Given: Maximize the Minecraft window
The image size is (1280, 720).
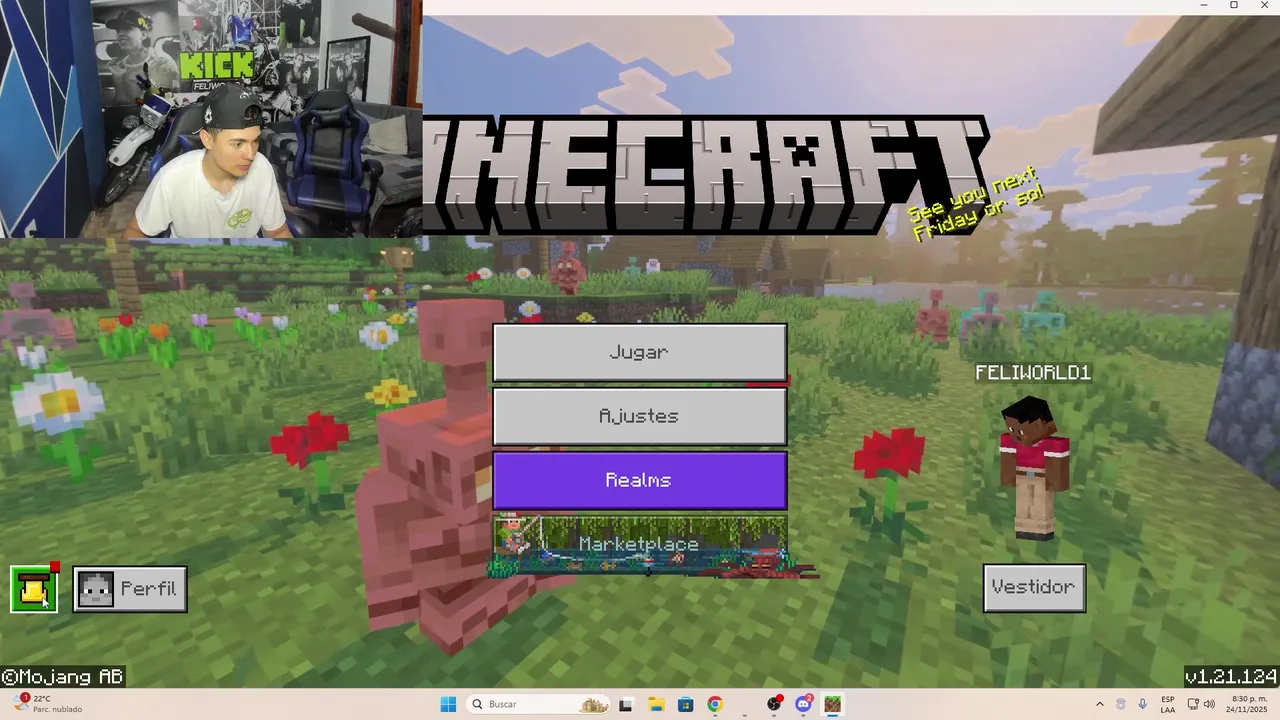Looking at the screenshot, I should tap(1234, 6).
